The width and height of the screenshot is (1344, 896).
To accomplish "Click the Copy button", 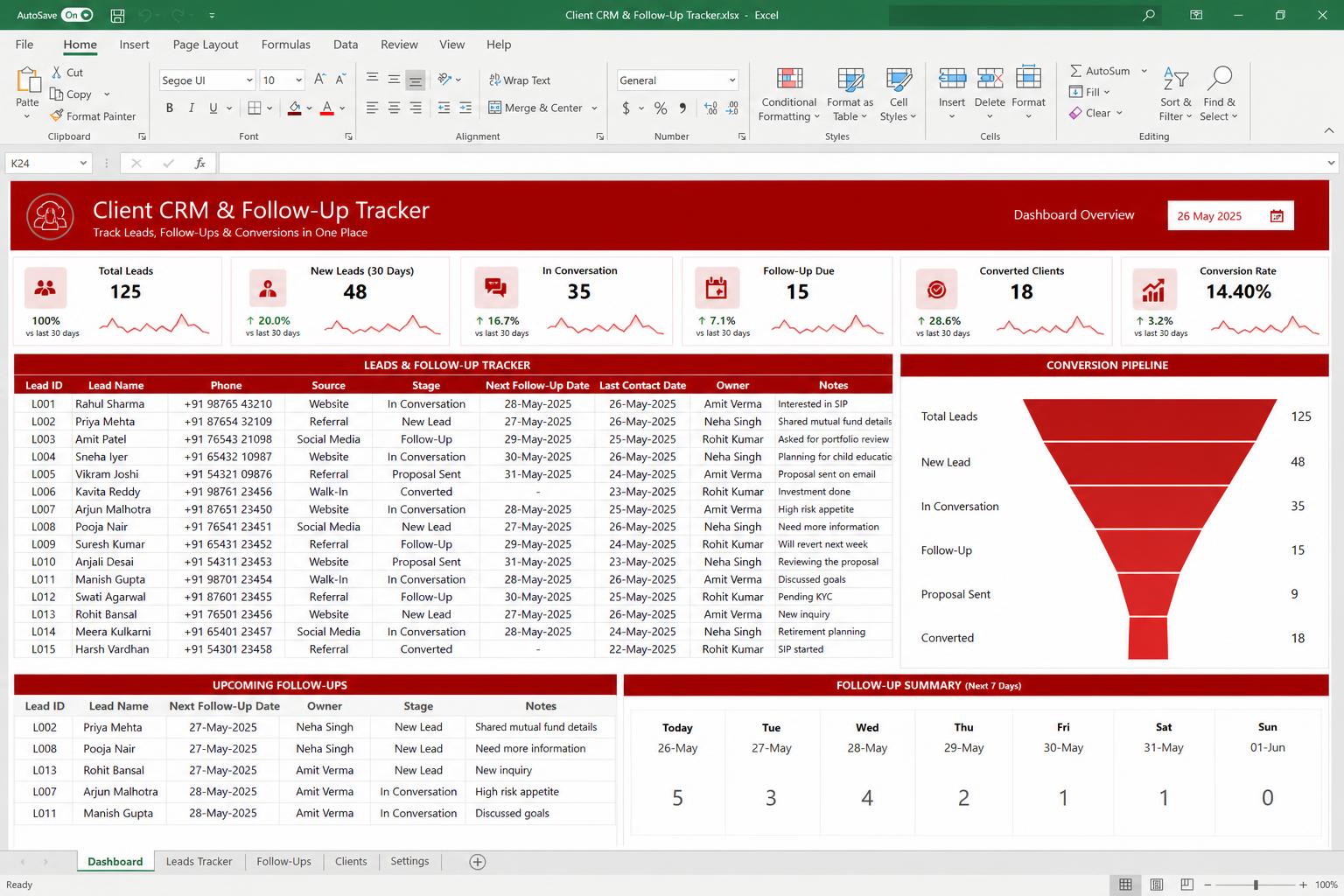I will tap(71, 94).
